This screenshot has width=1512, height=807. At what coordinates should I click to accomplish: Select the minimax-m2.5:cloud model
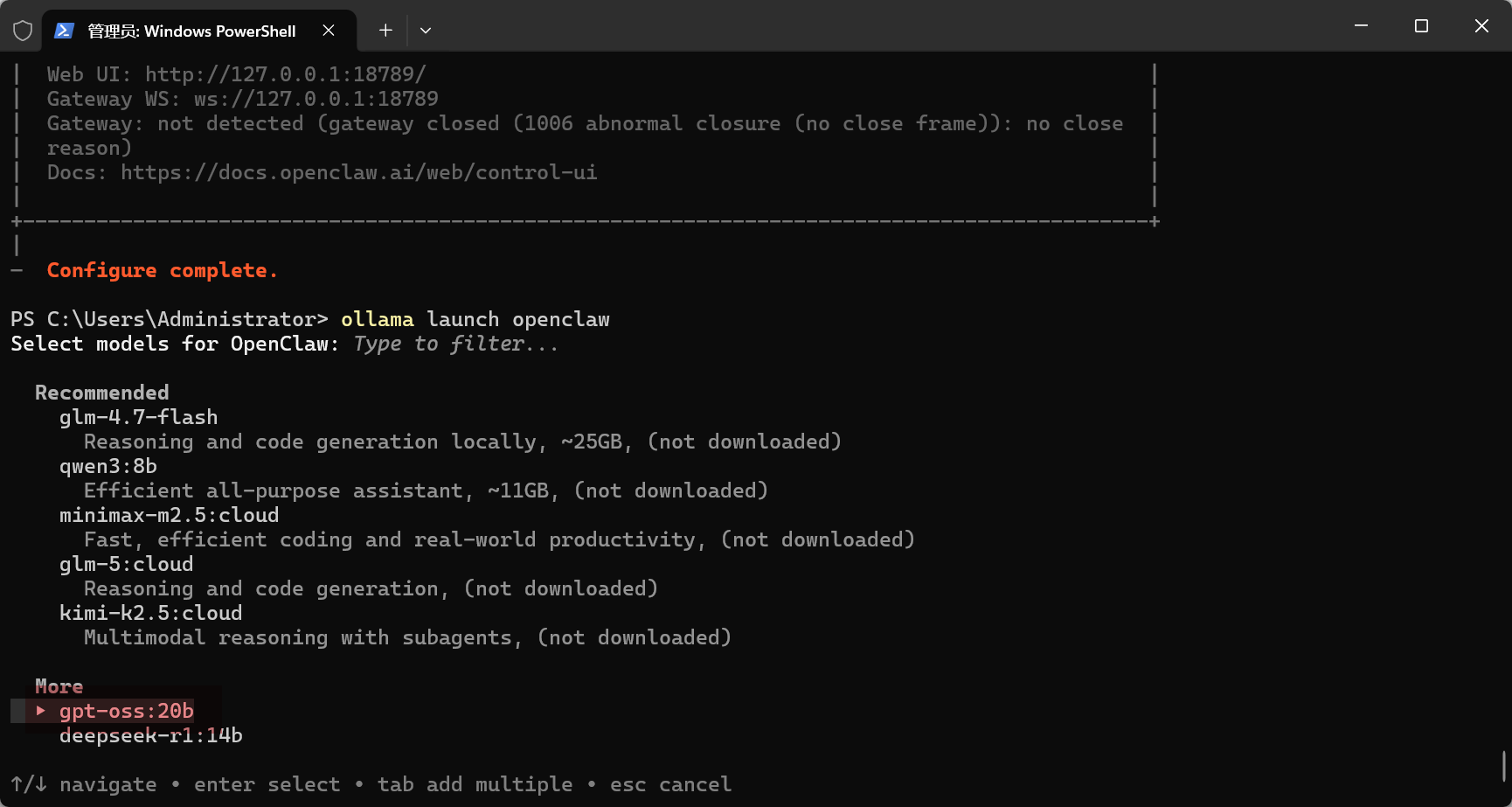point(170,515)
